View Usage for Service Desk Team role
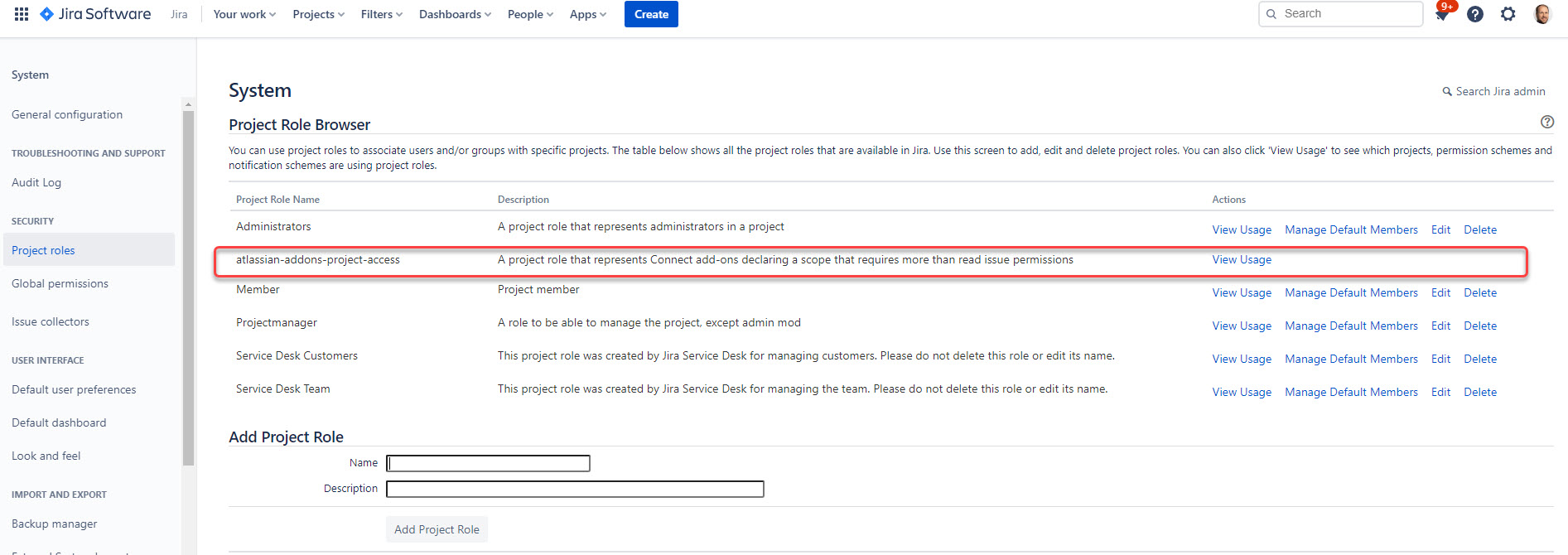Image resolution: width=1568 pixels, height=555 pixels. click(1242, 392)
